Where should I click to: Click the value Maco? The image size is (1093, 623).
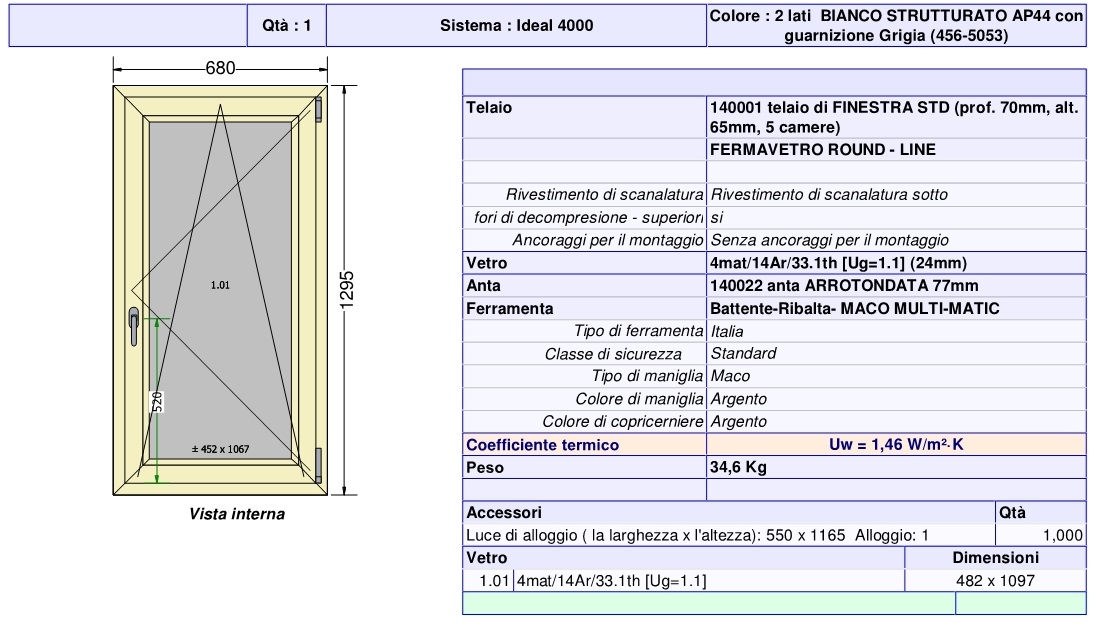click(730, 376)
